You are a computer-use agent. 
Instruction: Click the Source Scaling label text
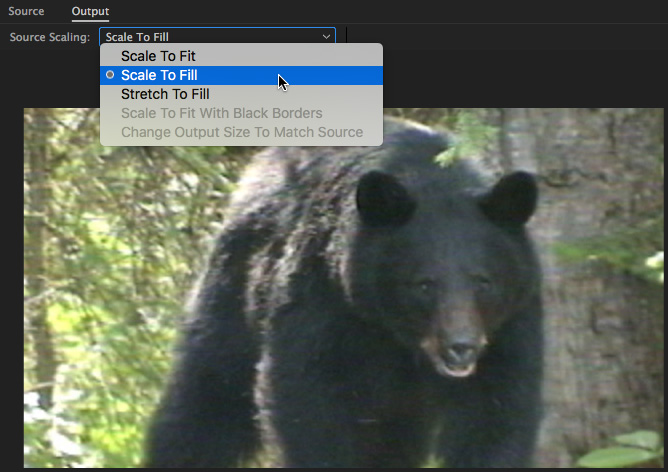click(50, 37)
